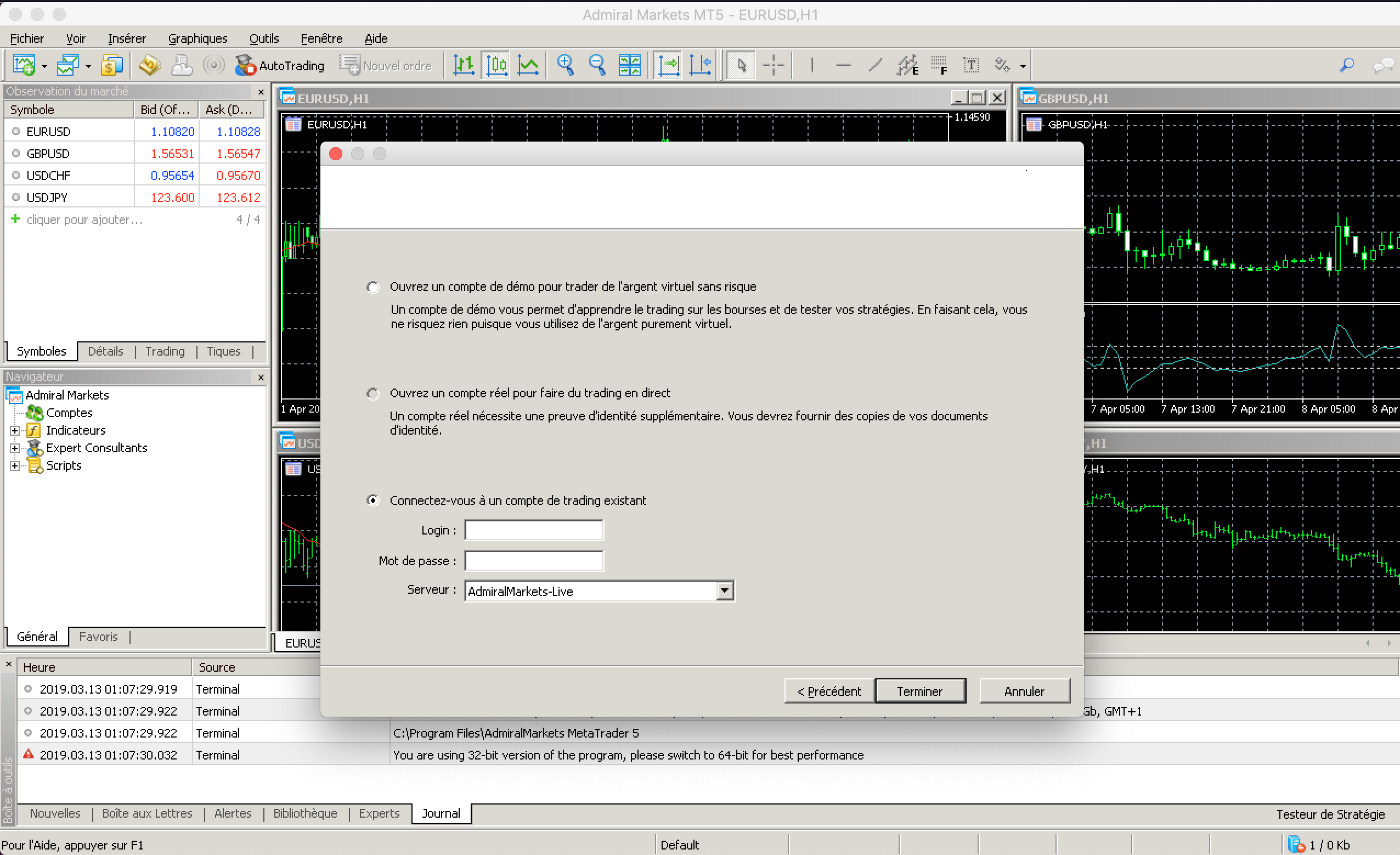Open the dropdown arrow beside Profiles icon
Screen dimensions: 1400x855
(x=88, y=66)
